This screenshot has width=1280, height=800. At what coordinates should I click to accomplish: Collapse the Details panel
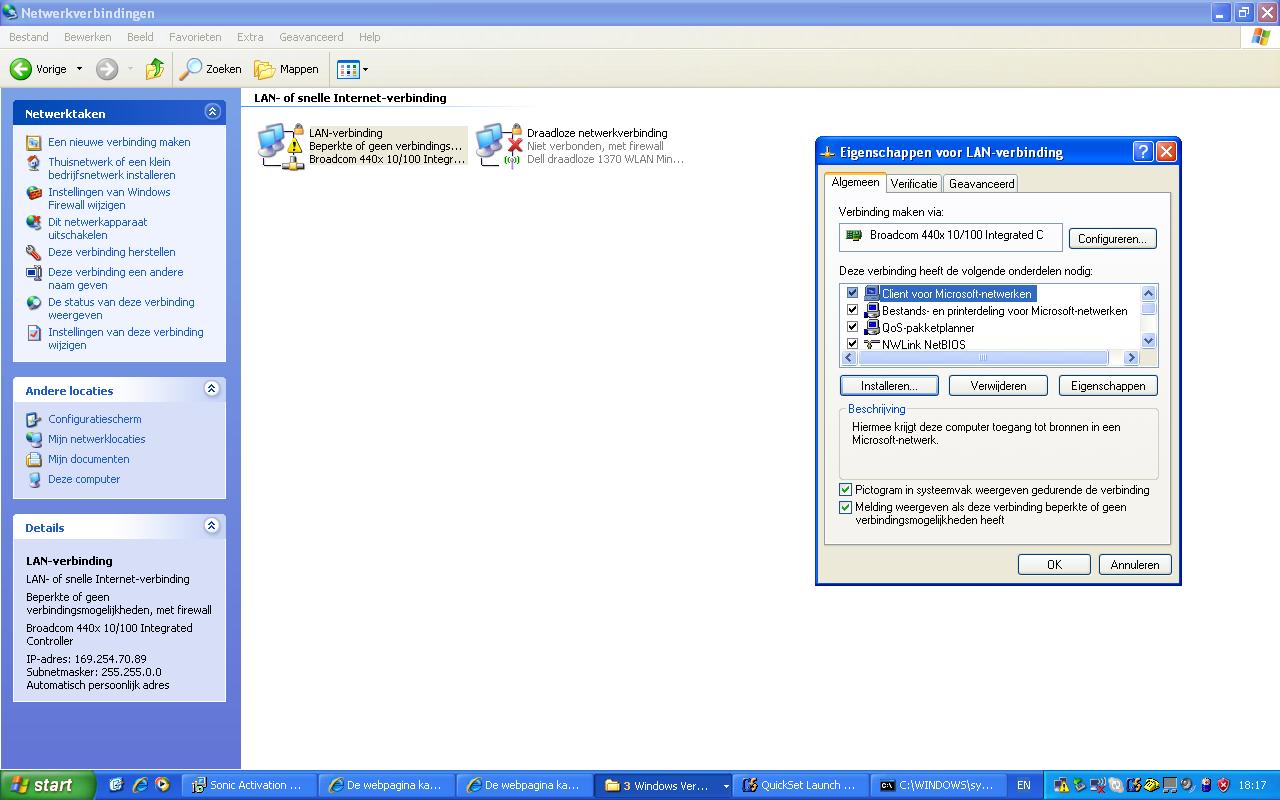coord(212,526)
